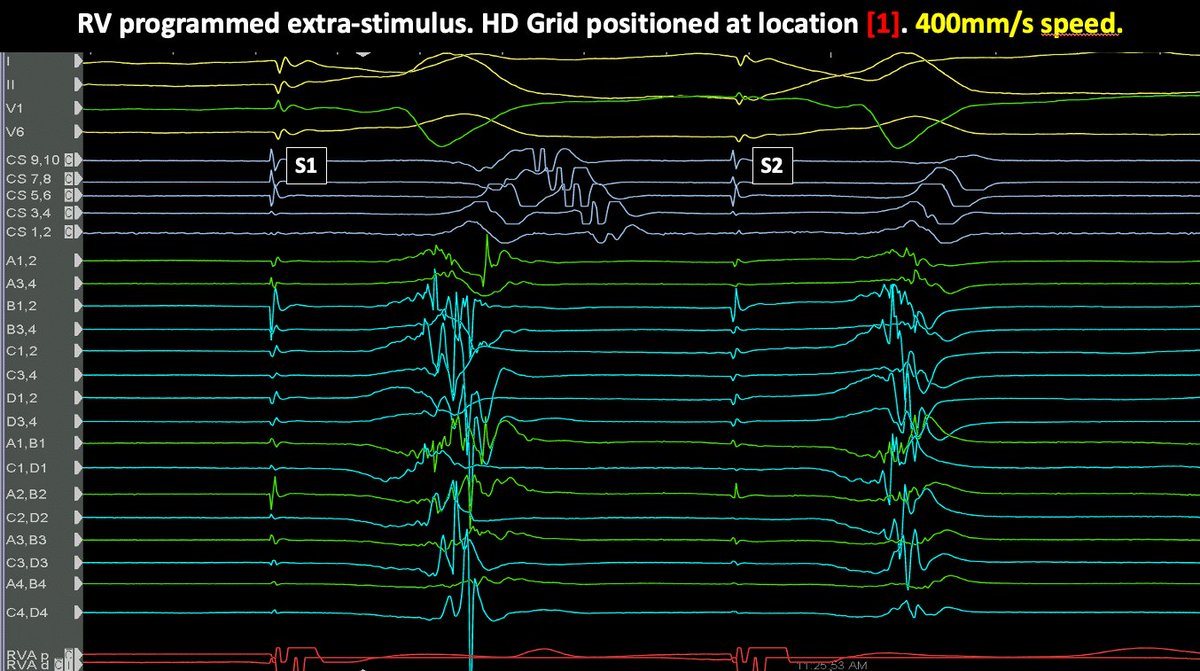Viewport: 1200px width, 671px height.
Task: Click the arrow marker of channel D1,2
Action: click(x=78, y=398)
